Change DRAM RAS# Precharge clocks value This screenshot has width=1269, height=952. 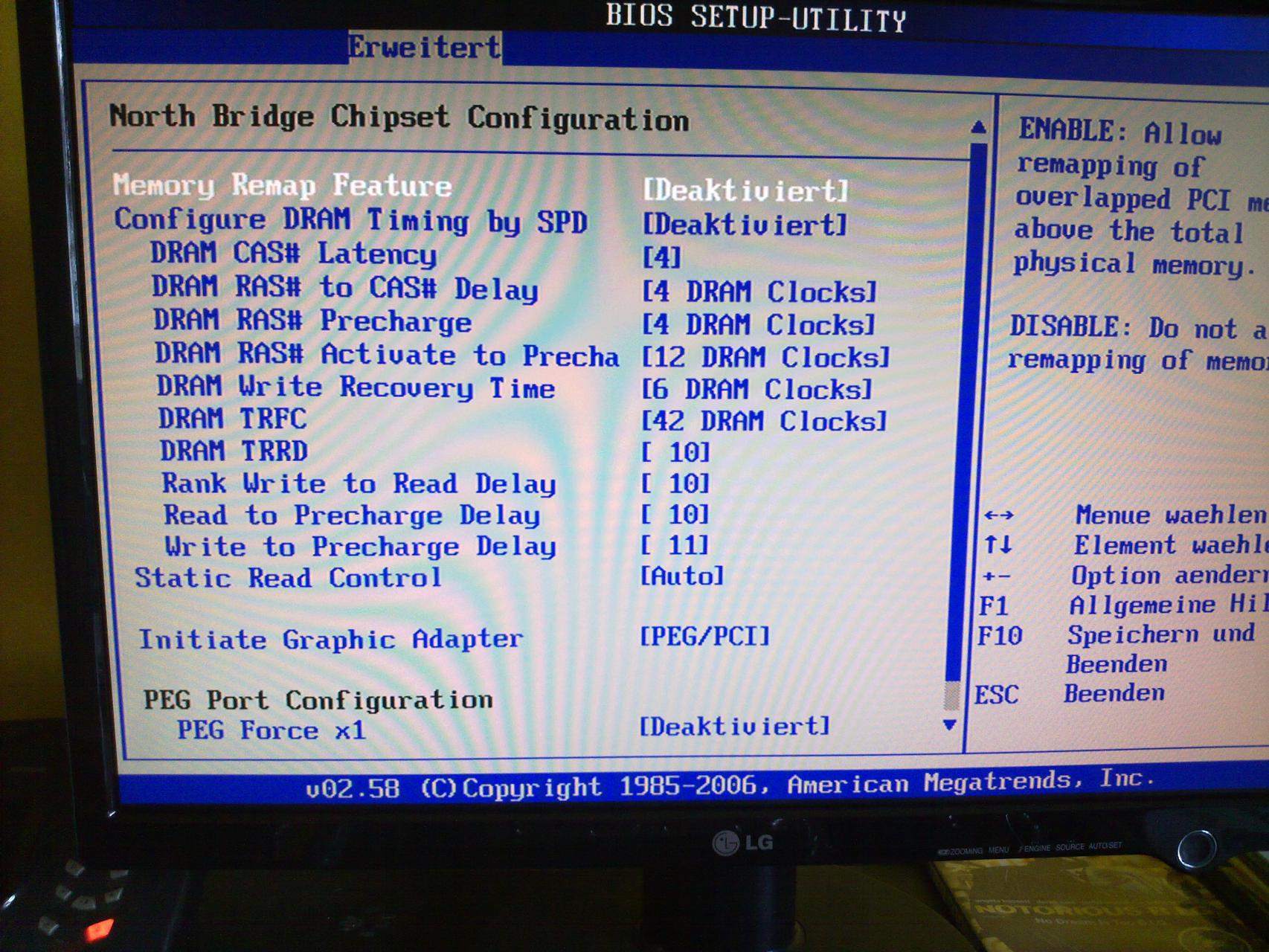pos(759,324)
